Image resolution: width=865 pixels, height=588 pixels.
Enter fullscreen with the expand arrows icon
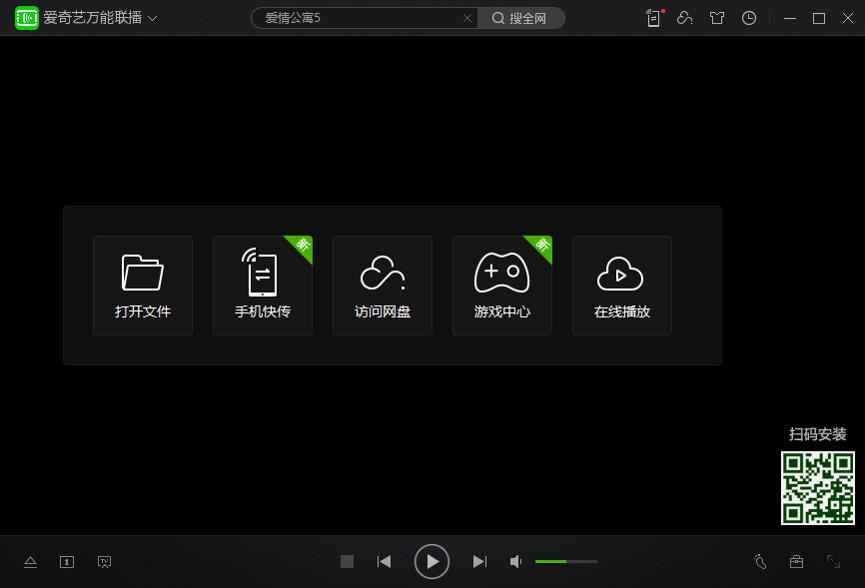click(x=833, y=562)
